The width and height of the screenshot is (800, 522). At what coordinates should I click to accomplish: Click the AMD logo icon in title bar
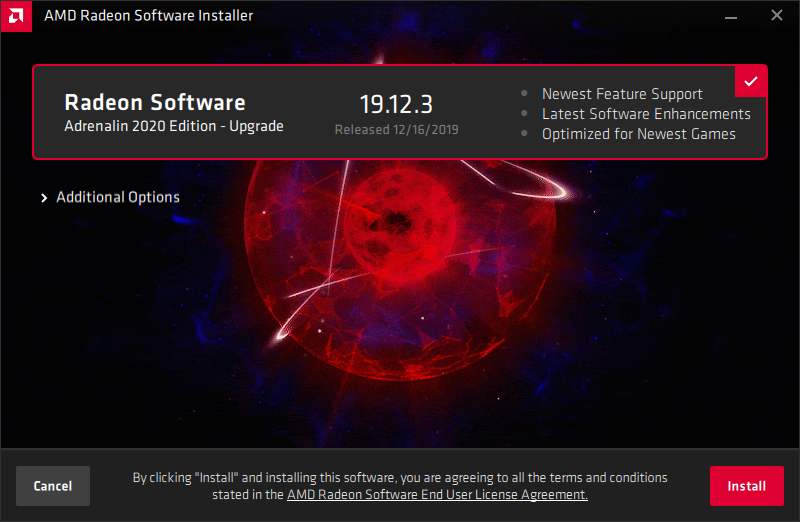pos(16,16)
